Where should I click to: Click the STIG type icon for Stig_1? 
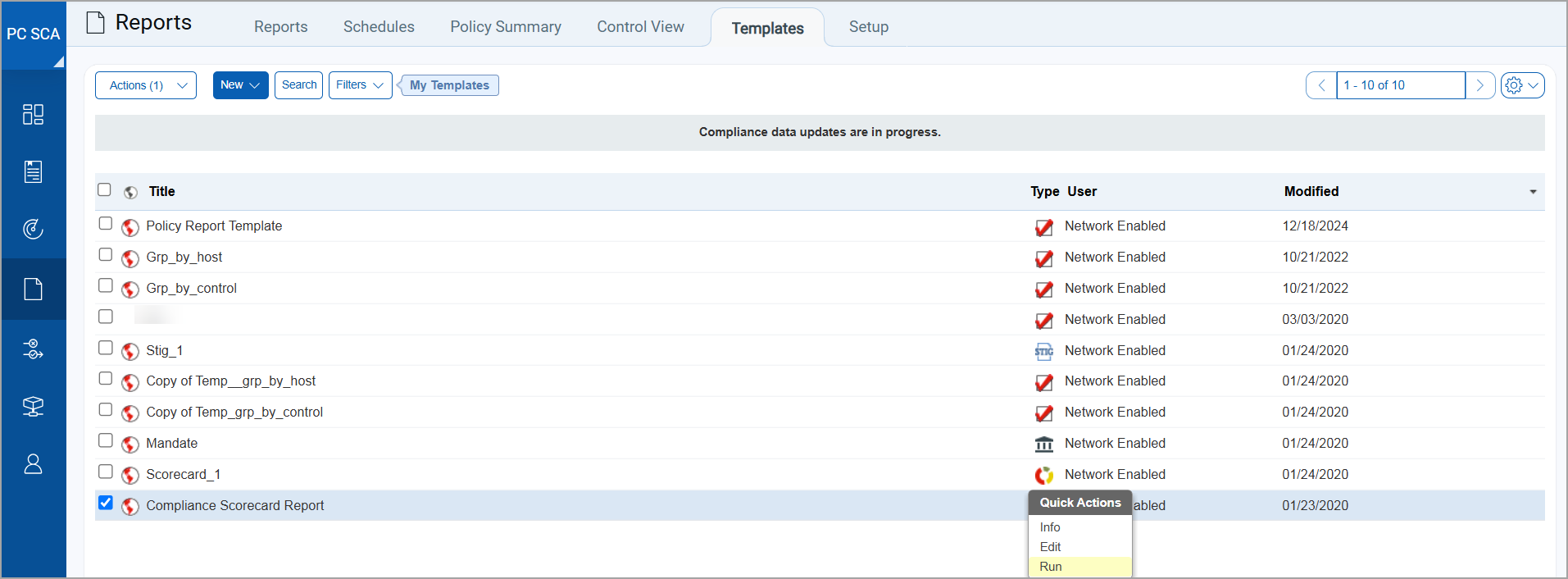pos(1044,352)
